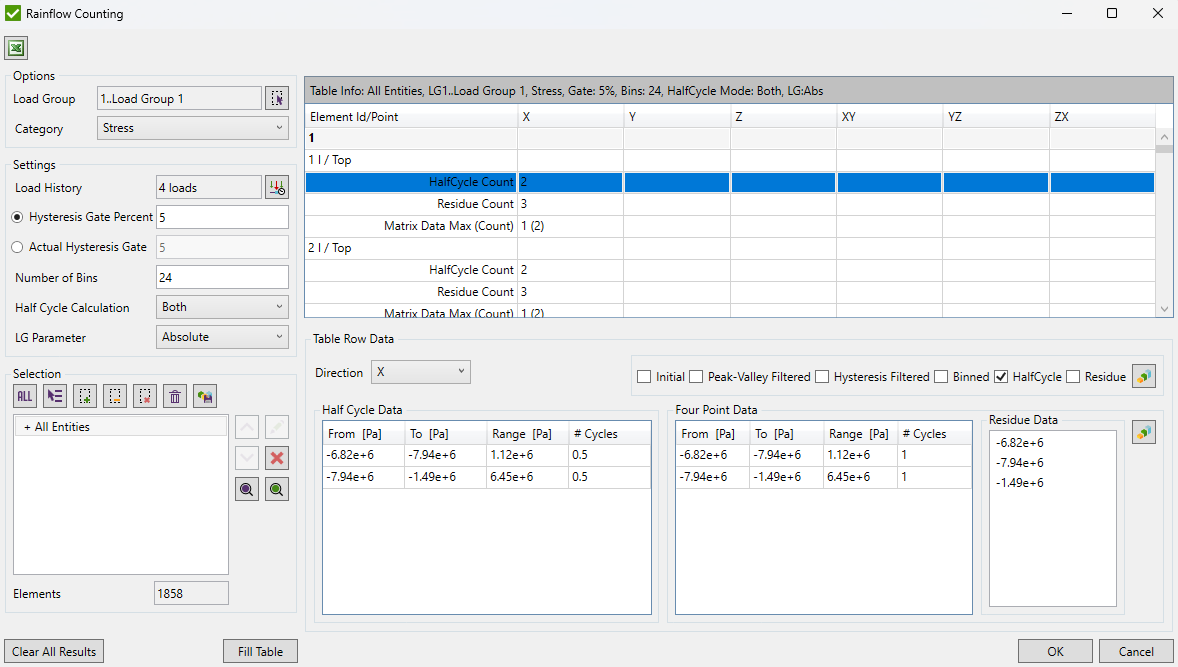Open the Category dropdown

click(193, 128)
